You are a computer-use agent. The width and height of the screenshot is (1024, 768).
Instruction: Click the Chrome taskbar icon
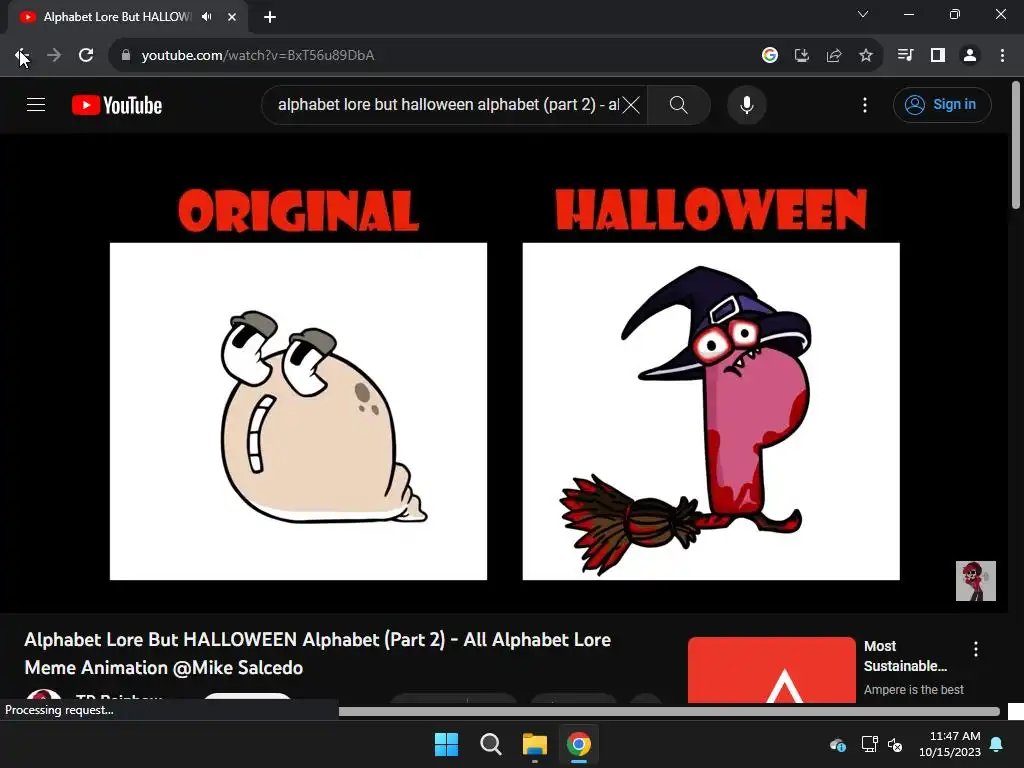tap(579, 744)
